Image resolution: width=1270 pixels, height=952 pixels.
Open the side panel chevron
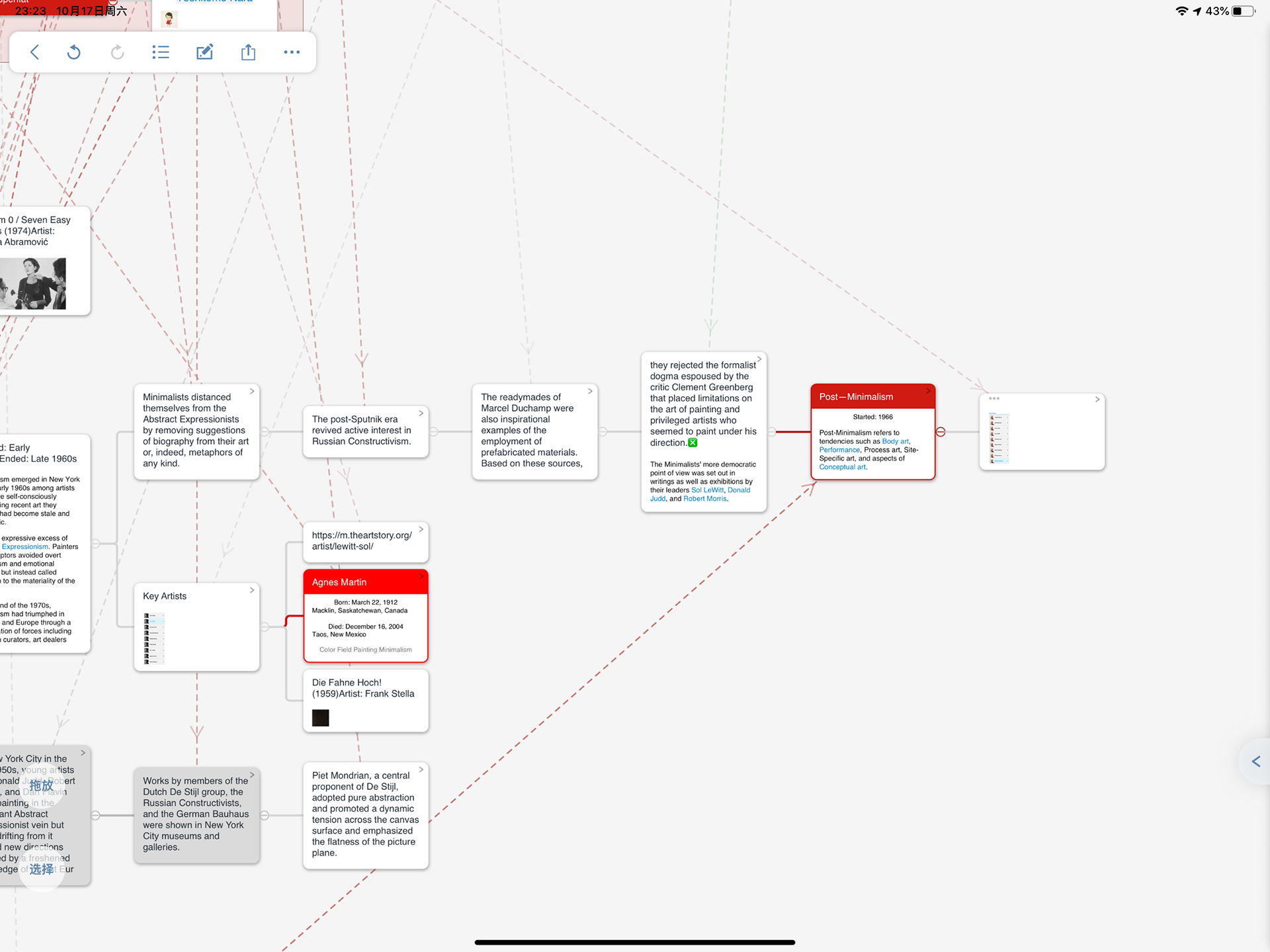[x=1256, y=761]
